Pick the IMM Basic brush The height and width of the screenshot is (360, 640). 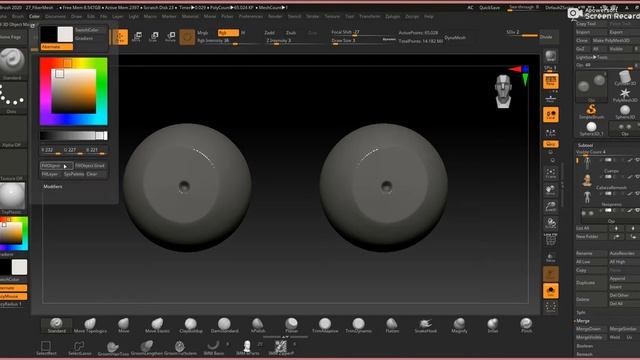213,348
